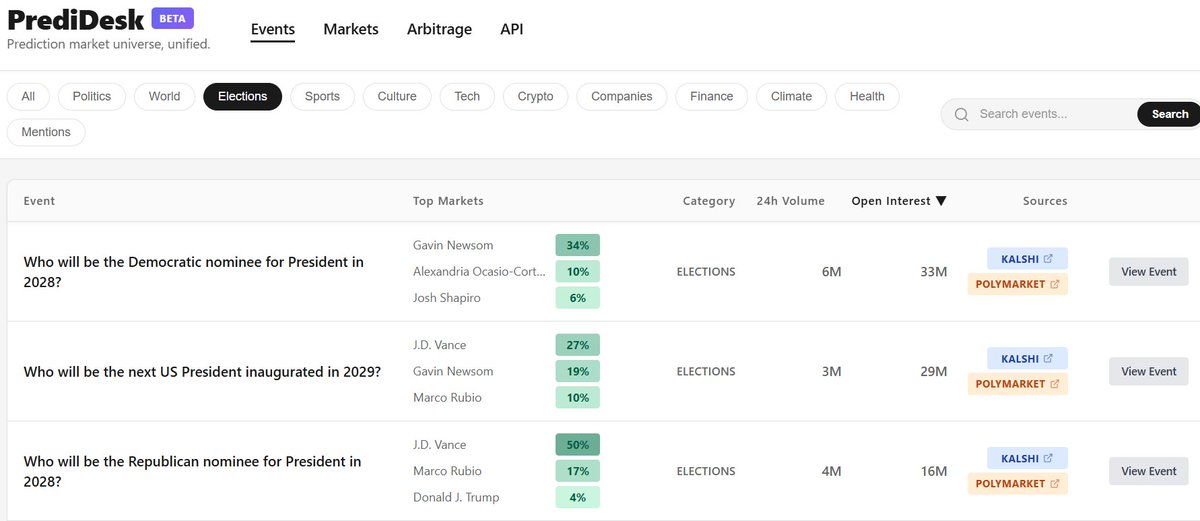Viewport: 1200px width, 521px height.
Task: Click the 27% probability badge
Action: click(578, 345)
